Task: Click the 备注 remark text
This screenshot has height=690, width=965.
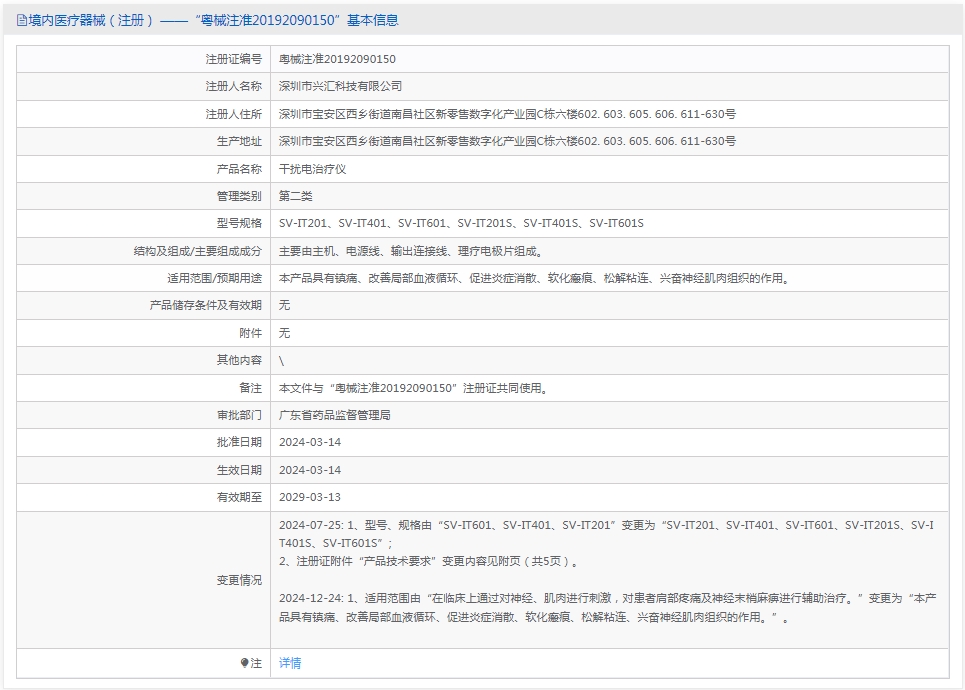Action: tap(414, 388)
